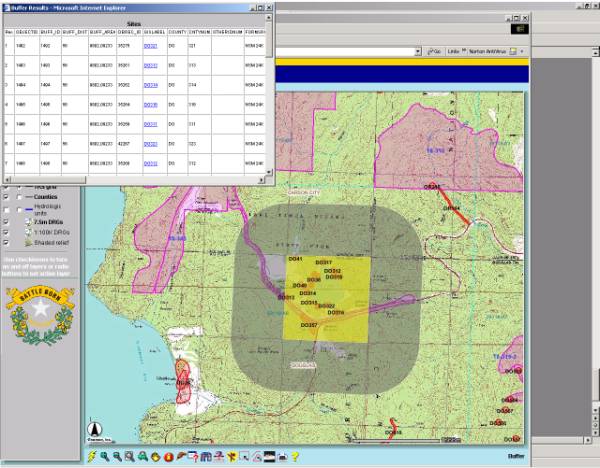
Task: Expand the Norton AntiVirus toolbar dropdown
Action: (520, 50)
